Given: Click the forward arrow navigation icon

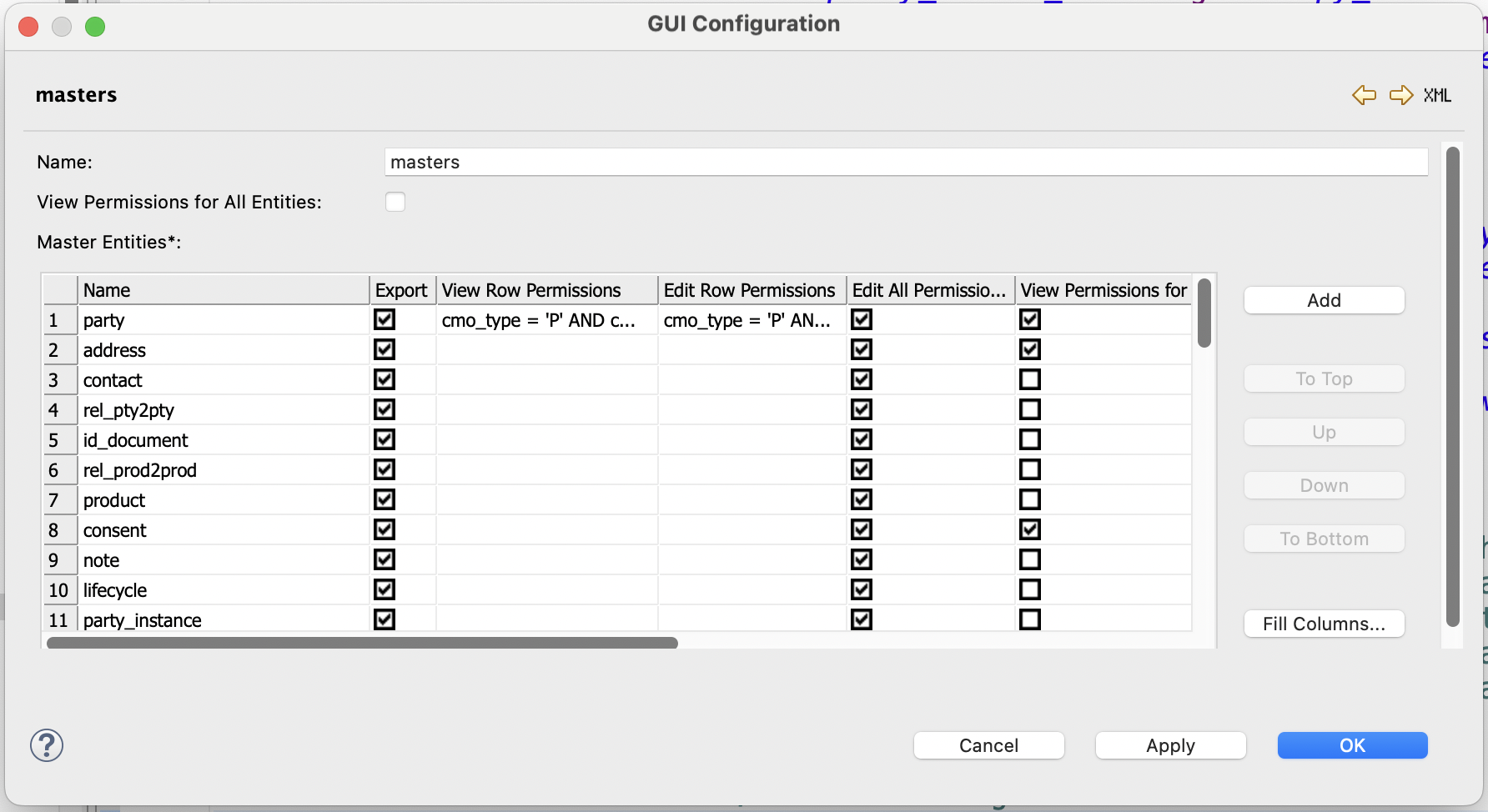Looking at the screenshot, I should coord(1400,95).
